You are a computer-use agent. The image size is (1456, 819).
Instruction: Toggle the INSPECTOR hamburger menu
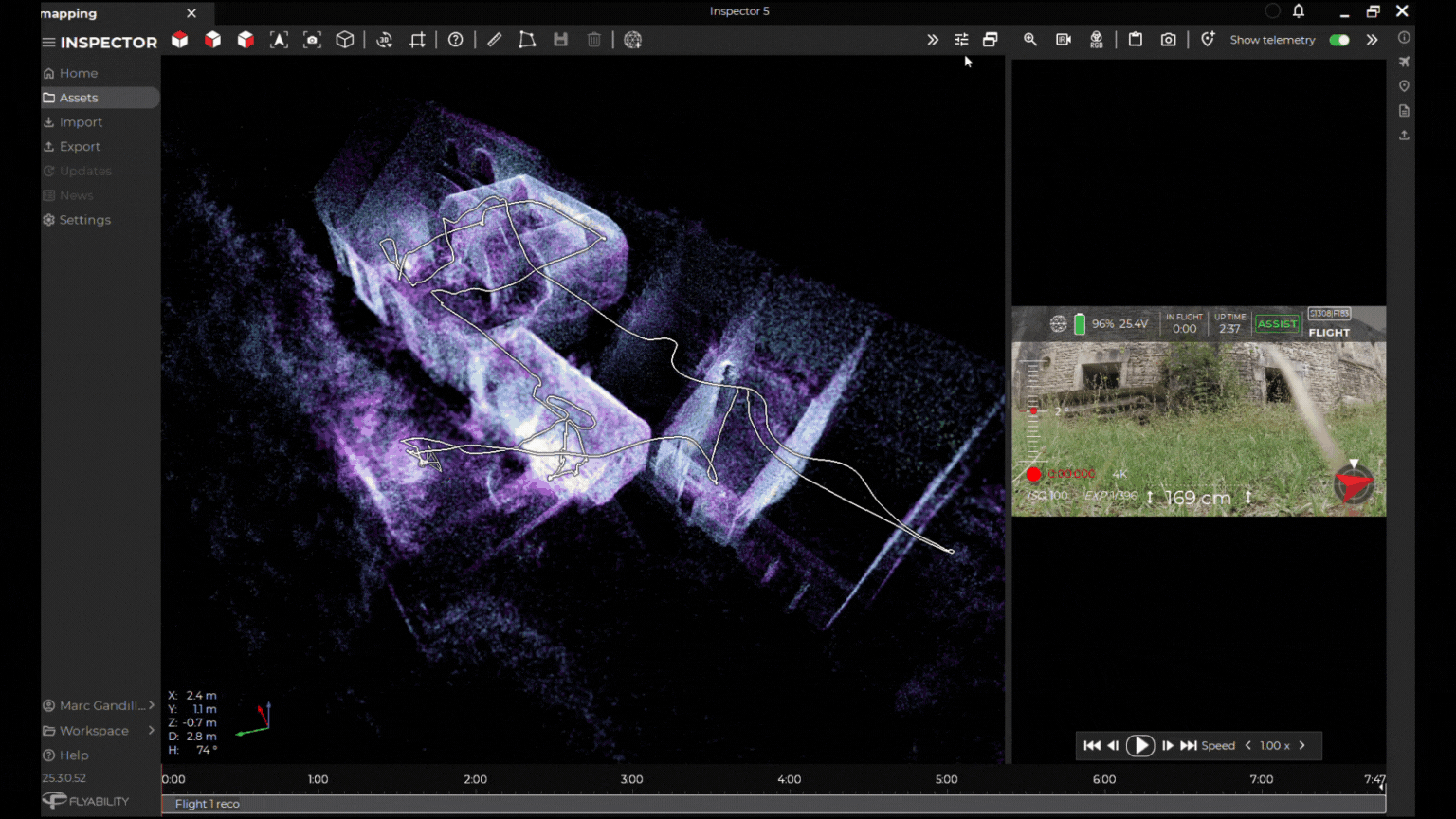[48, 43]
